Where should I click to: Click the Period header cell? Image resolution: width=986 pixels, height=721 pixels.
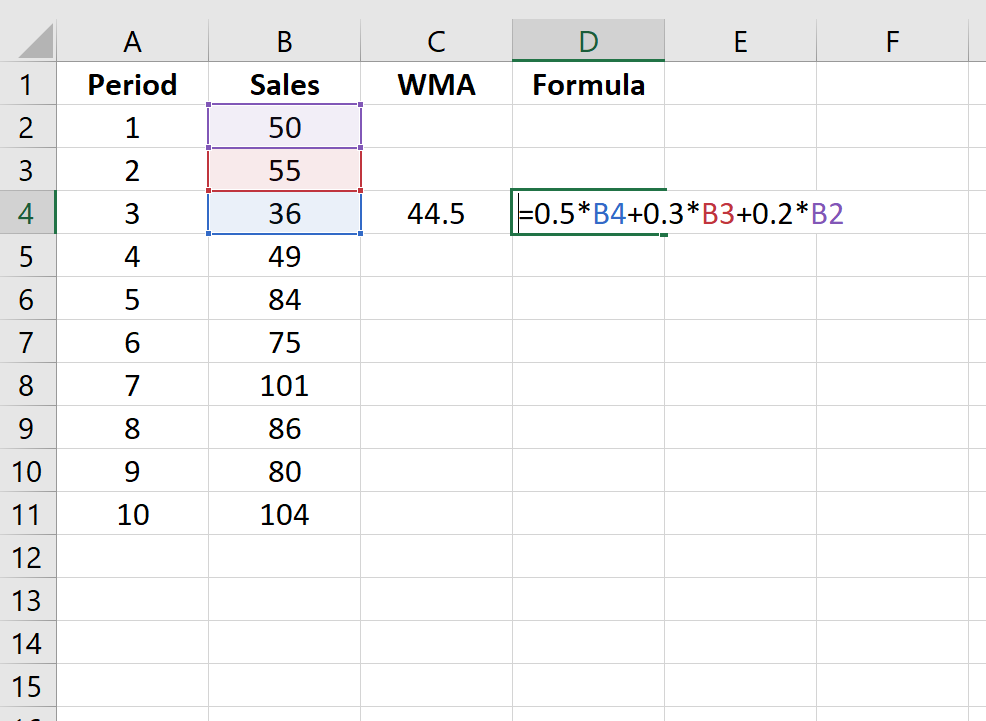coord(132,84)
